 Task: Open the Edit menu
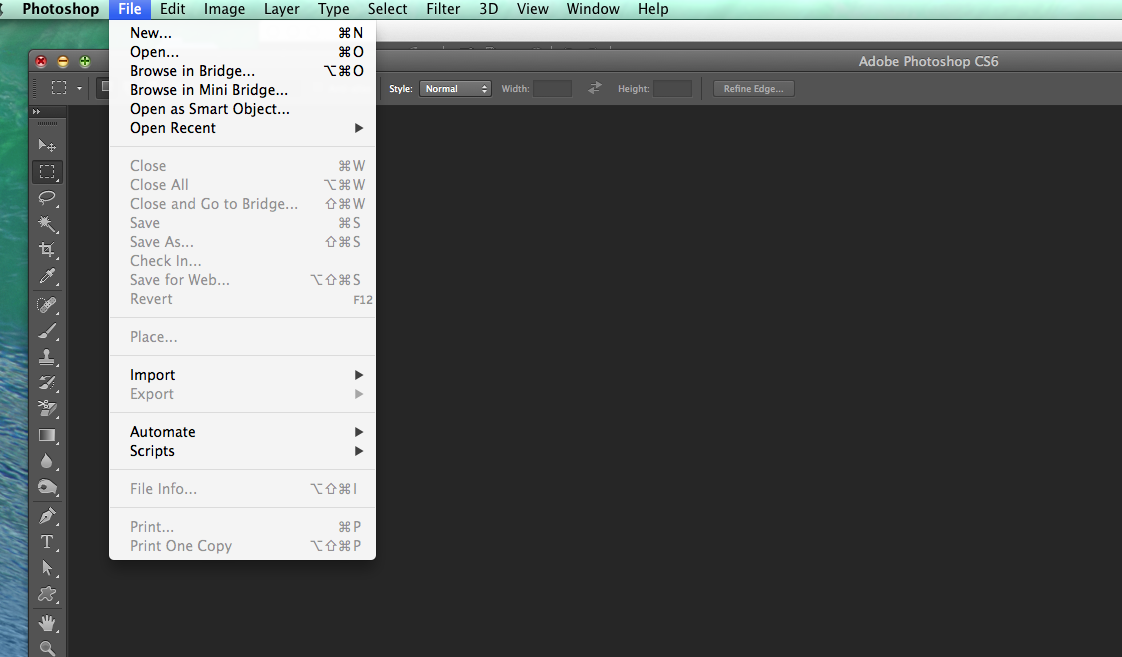tap(172, 9)
